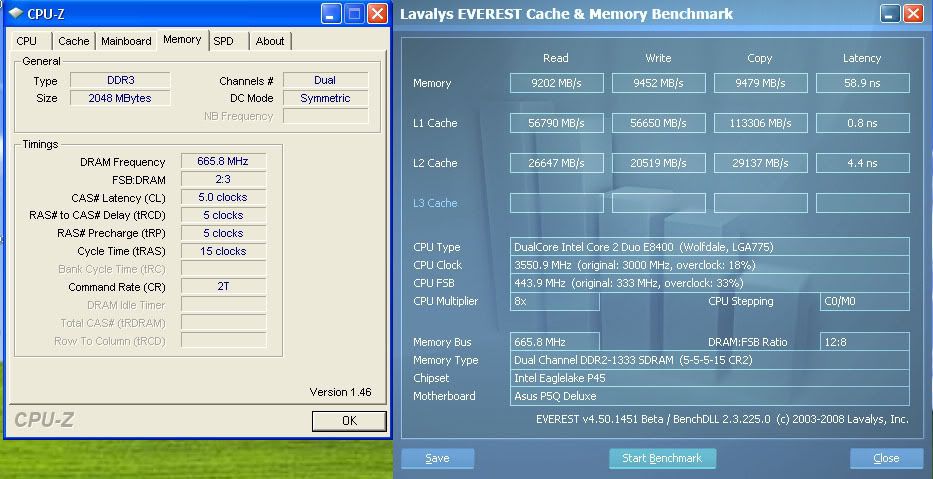This screenshot has height=479, width=933.
Task: Open the CPU tab in CPU-Z
Action: pos(27,41)
